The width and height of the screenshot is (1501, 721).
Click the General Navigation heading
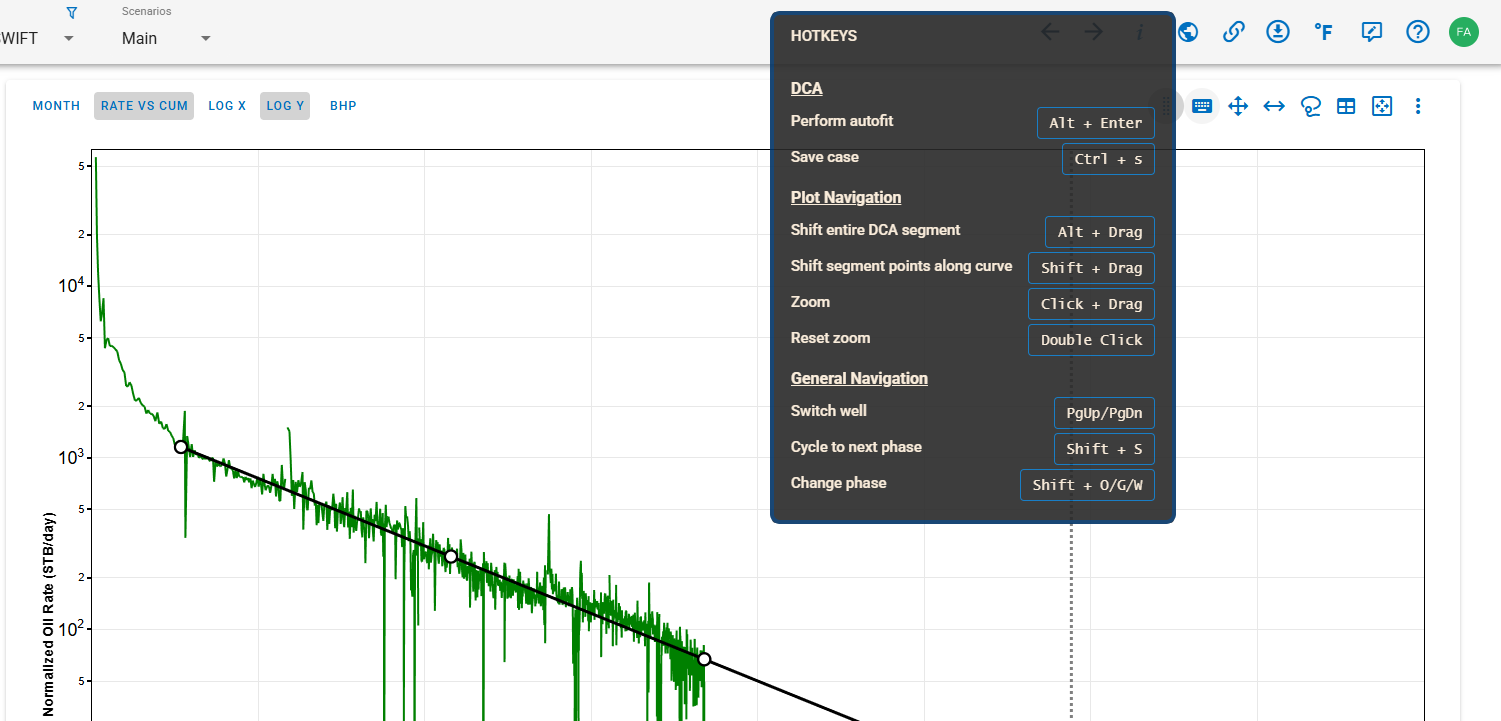click(x=859, y=379)
